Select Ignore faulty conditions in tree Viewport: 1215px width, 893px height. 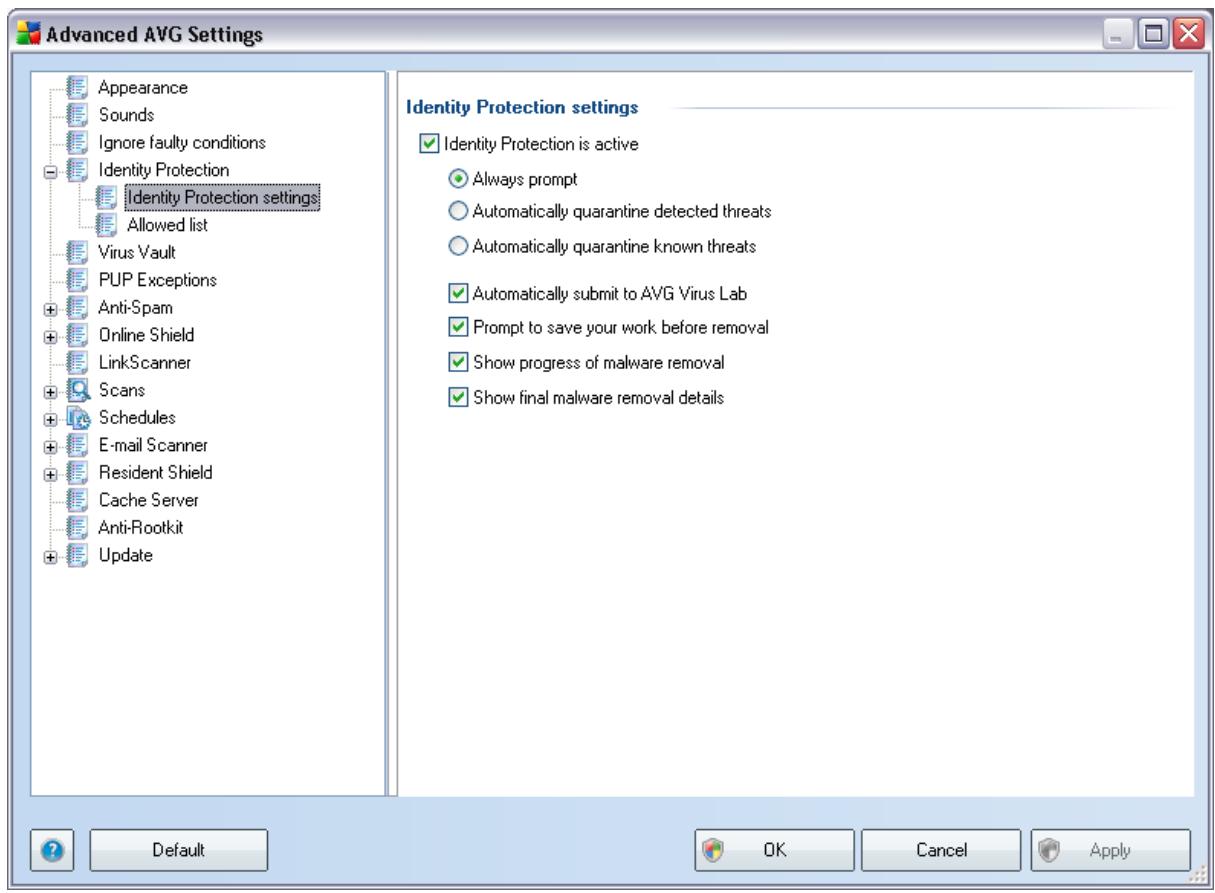click(182, 142)
